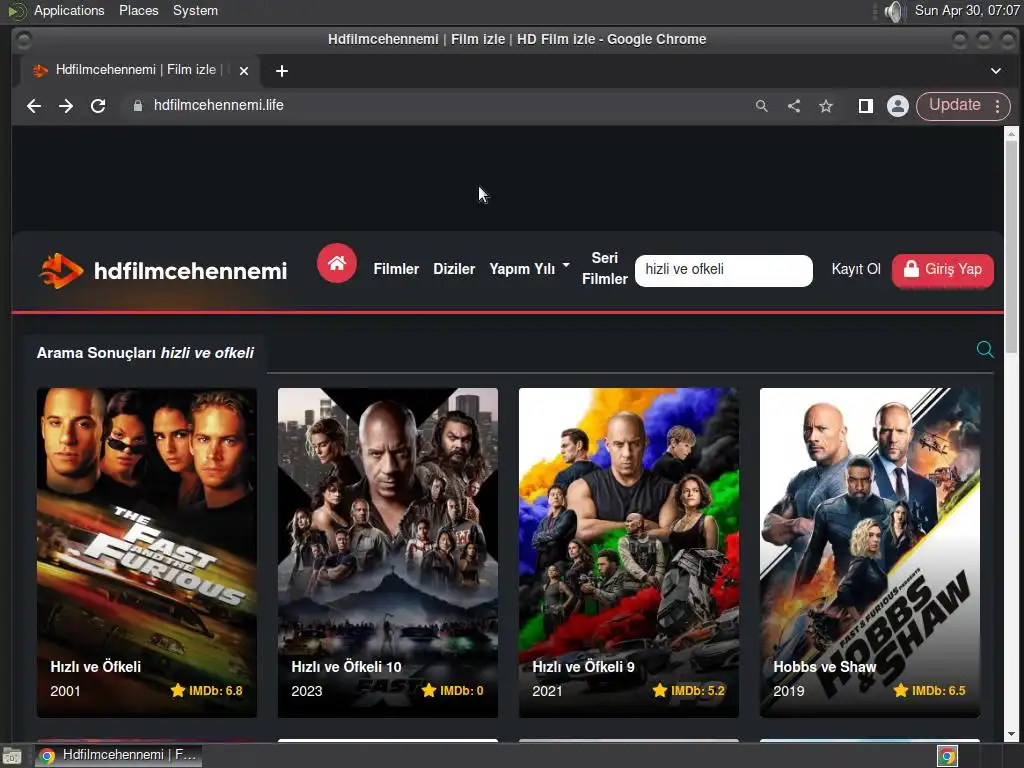The width and height of the screenshot is (1024, 768).
Task: Open Hızlı ve Öfkeli 9 poster
Action: (629, 553)
